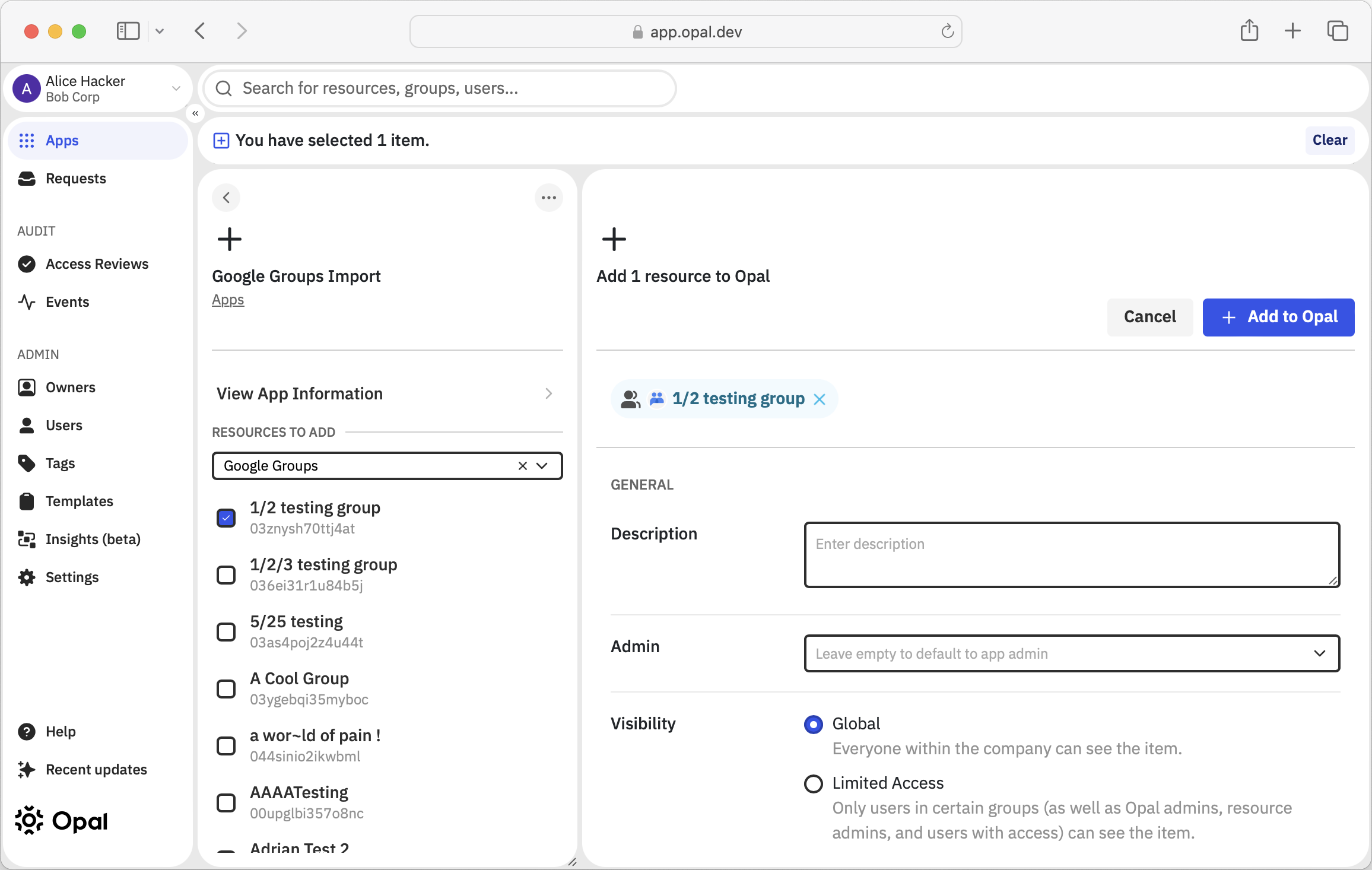Viewport: 1372px width, 870px height.
Task: Click the 'AAAATesting' group name
Action: pos(299,792)
